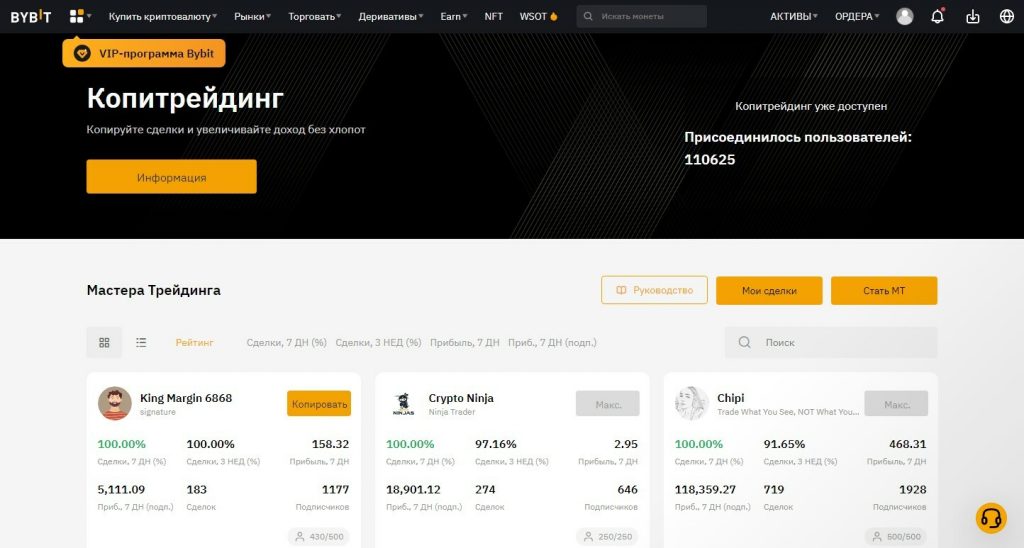Open the Руководство guide button
1024x548 pixels.
(654, 290)
